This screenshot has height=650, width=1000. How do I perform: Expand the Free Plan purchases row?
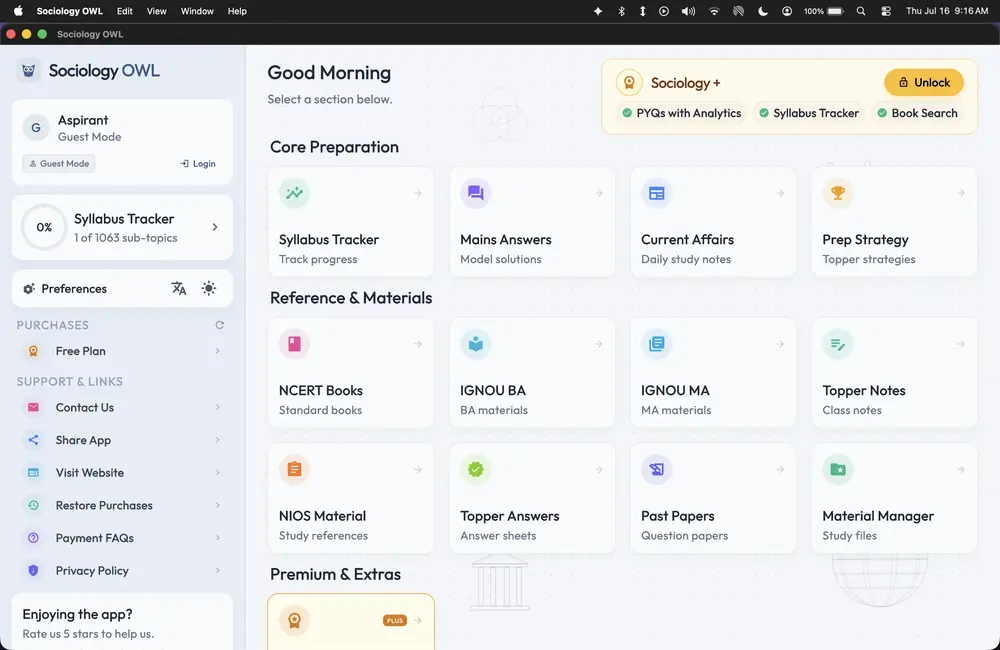[x=122, y=351]
